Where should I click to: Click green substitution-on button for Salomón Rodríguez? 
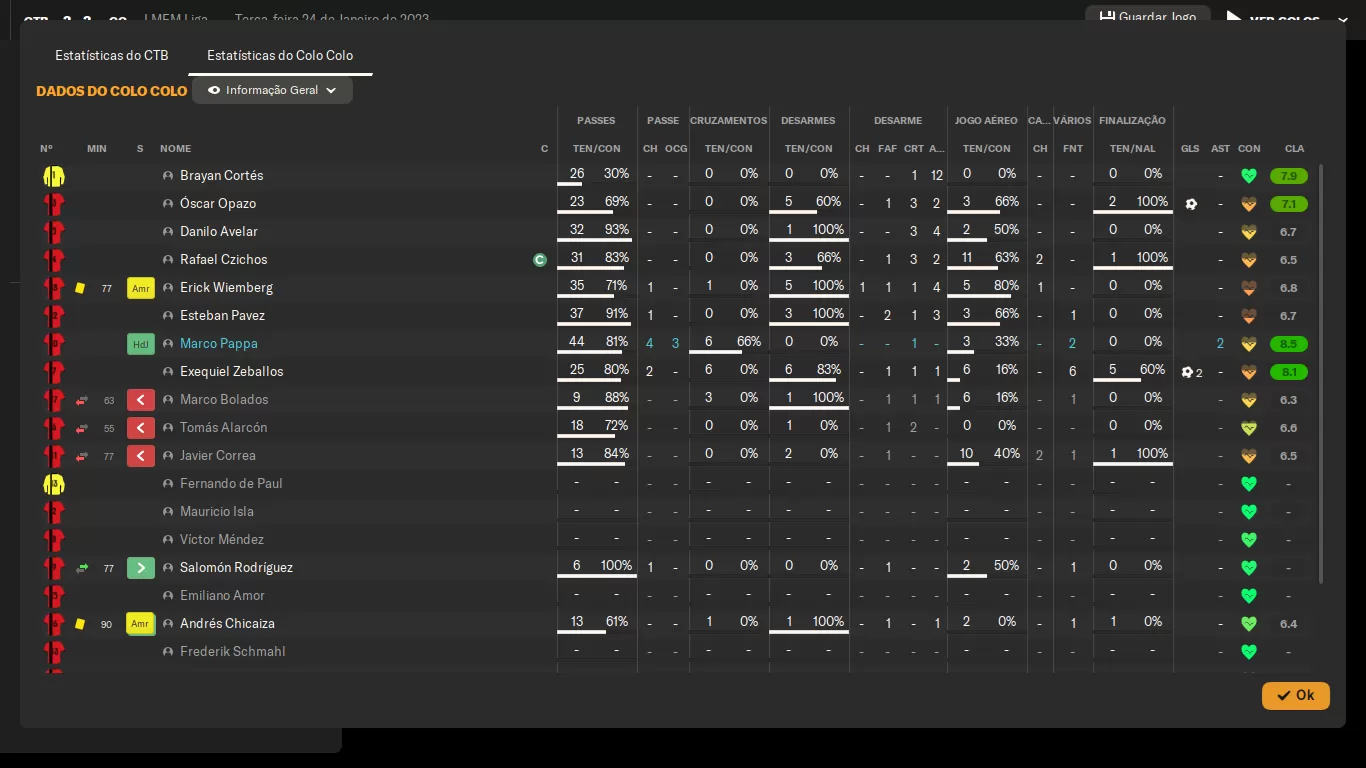pos(141,568)
